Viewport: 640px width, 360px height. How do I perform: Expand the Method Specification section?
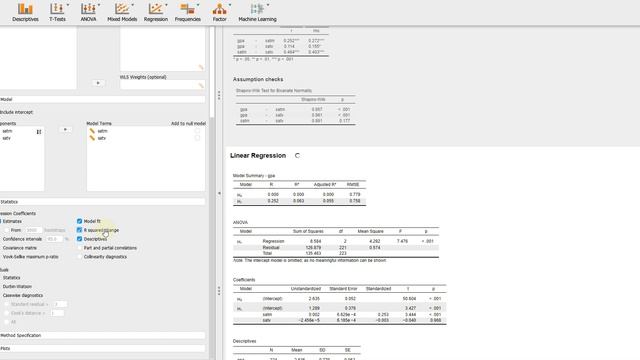tap(102, 336)
